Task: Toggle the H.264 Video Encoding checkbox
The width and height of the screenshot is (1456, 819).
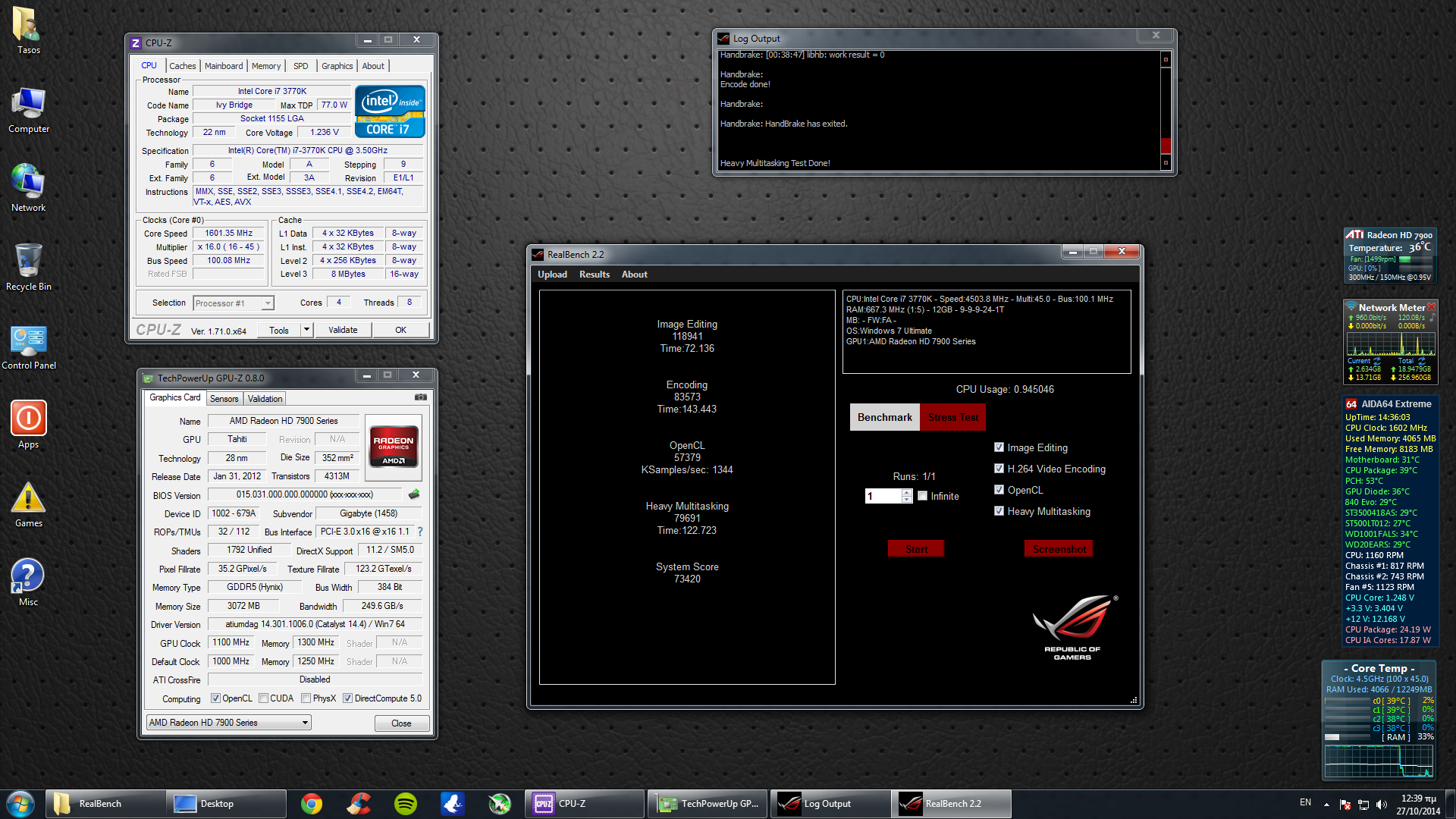Action: point(999,469)
